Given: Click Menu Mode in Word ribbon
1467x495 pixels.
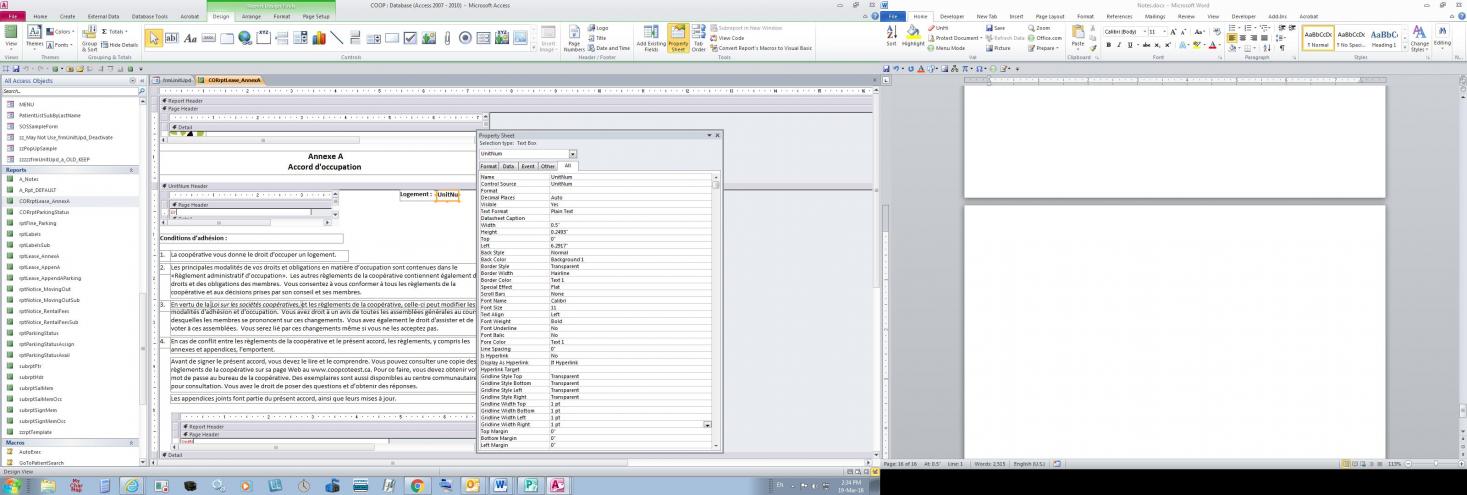Looking at the screenshot, I should (946, 48).
